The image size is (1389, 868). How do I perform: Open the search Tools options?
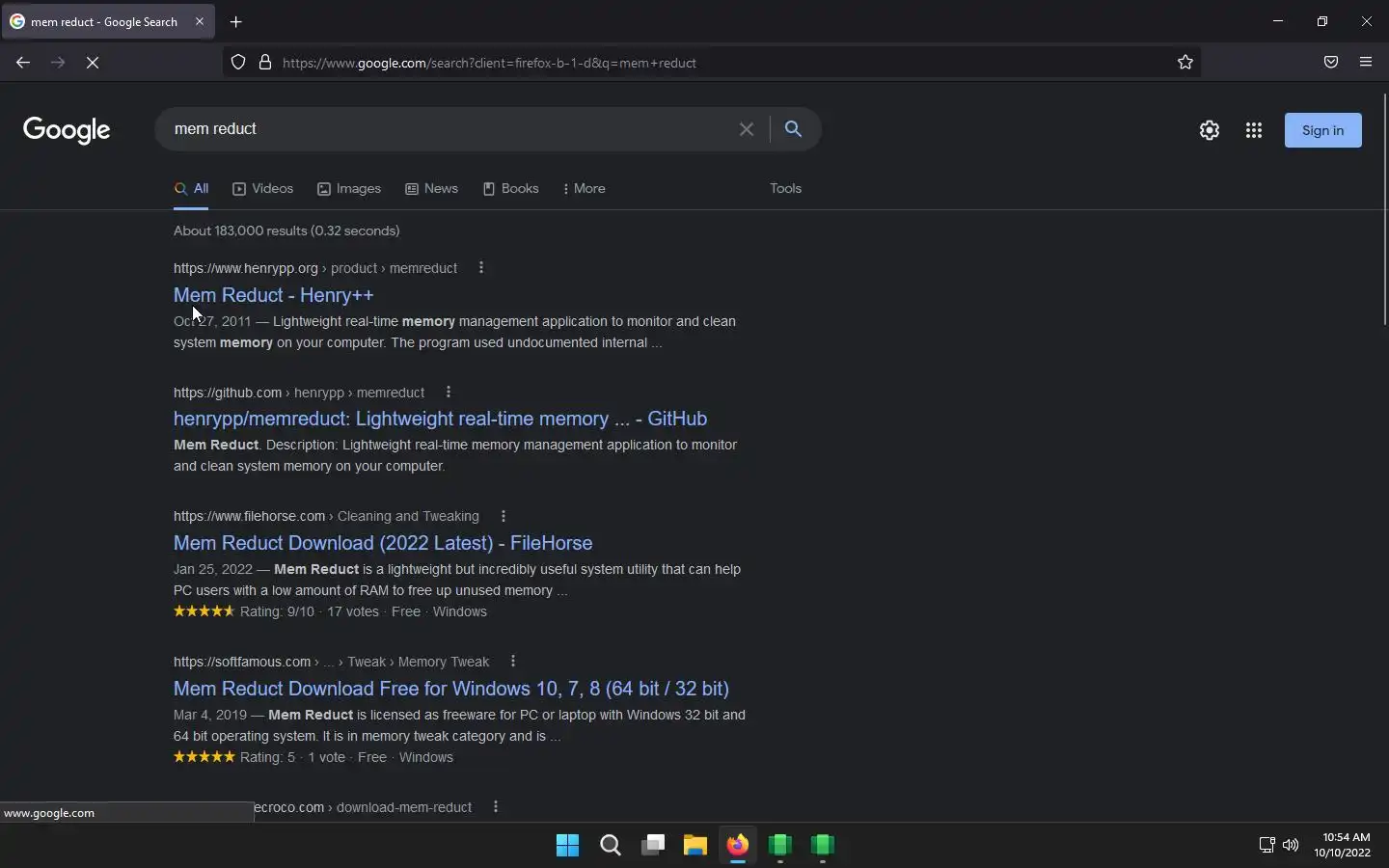[786, 189]
